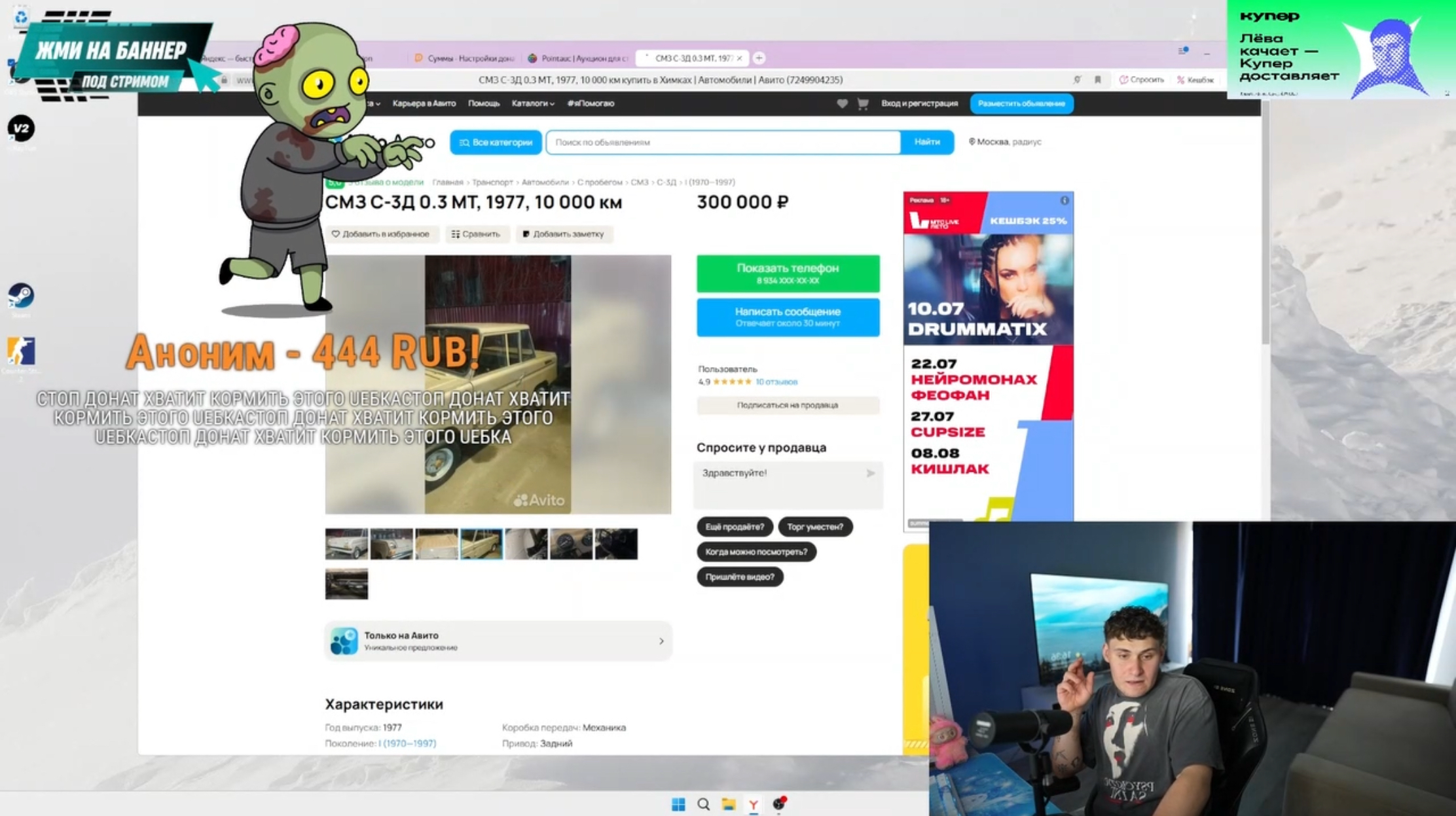Open the Транспорт breadcrumb link
The height and width of the screenshot is (816, 1456).
tap(493, 182)
